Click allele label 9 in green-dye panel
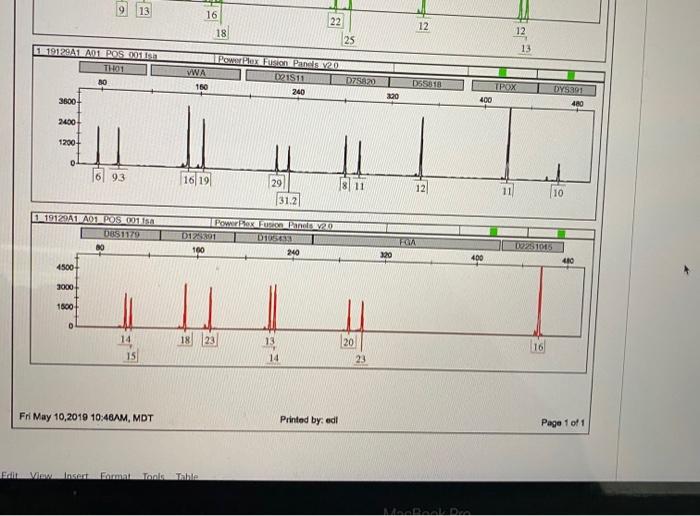The image size is (700, 516). tap(121, 10)
